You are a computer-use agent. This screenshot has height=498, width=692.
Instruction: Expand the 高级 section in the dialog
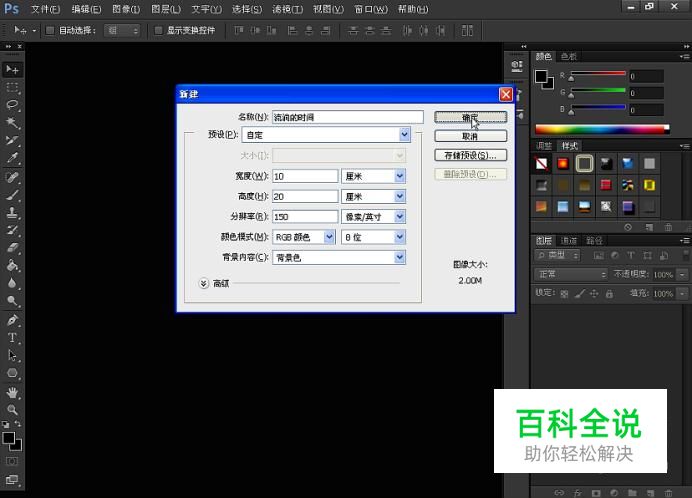pos(204,283)
